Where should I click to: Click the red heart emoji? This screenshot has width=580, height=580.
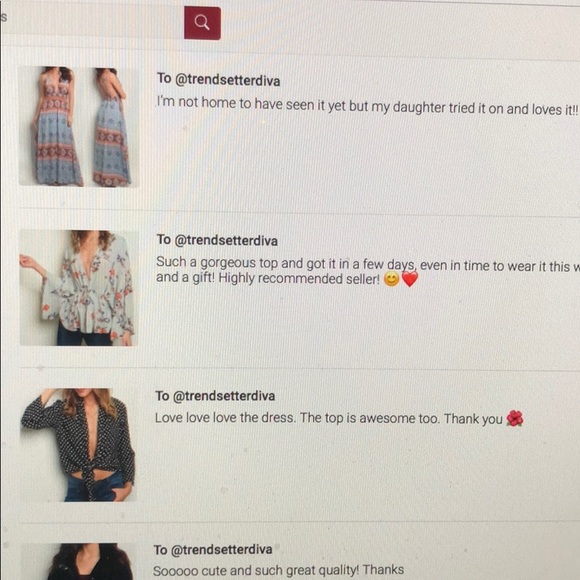coord(409,279)
